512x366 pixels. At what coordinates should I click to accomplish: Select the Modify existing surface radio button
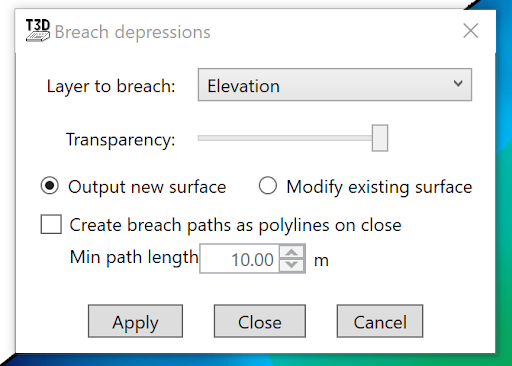(x=268, y=185)
